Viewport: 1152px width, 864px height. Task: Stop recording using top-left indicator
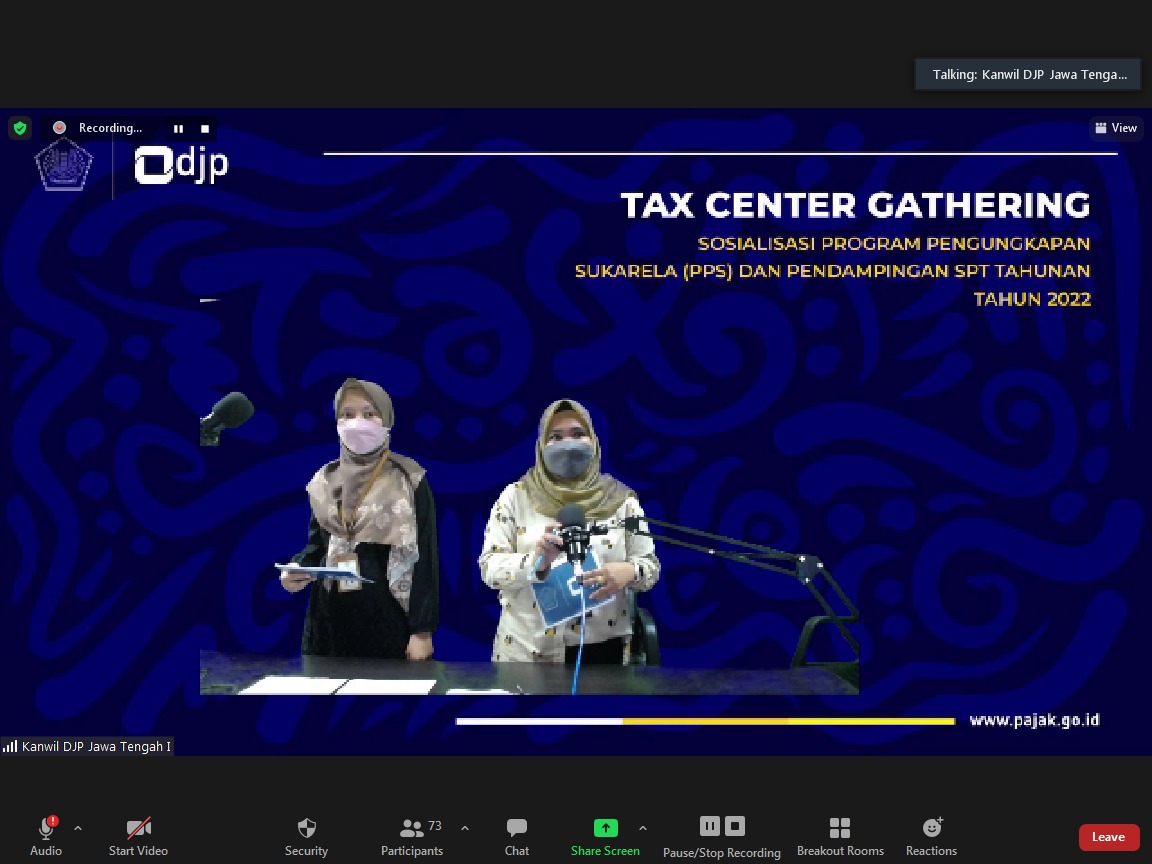point(205,128)
